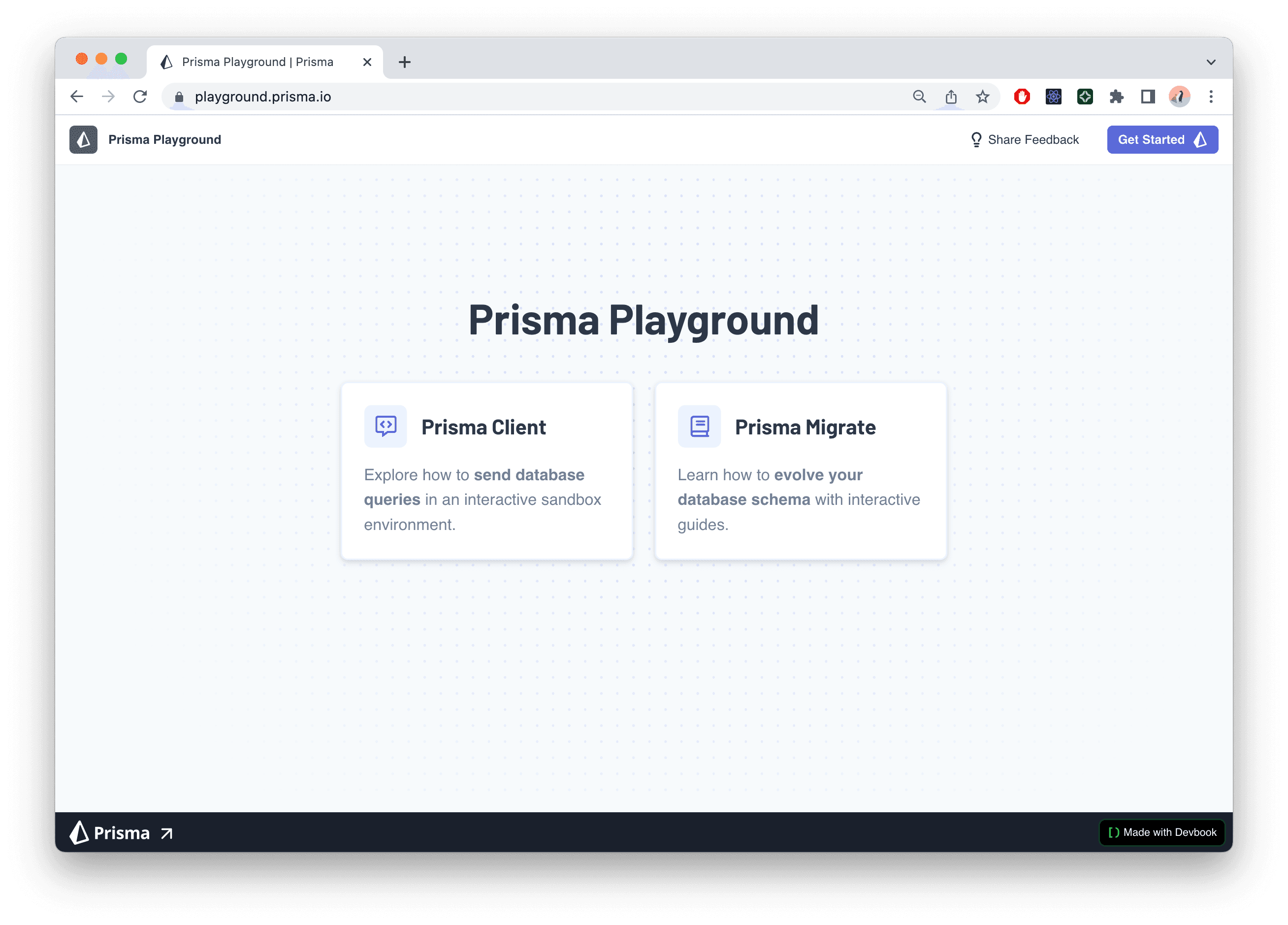Image resolution: width=1288 pixels, height=925 pixels.
Task: Open the browser Extensions puzzle icon
Action: (x=1116, y=97)
